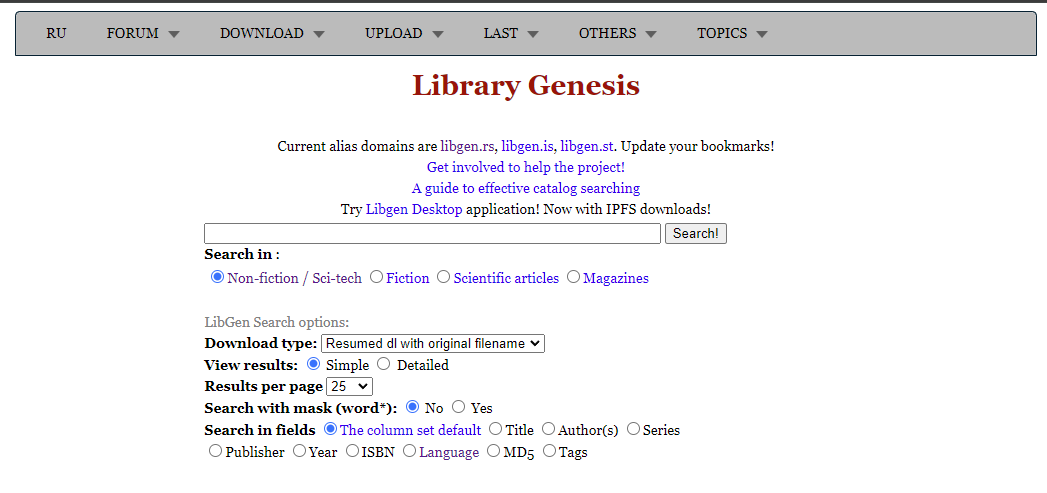Click the main search text box
Image resolution: width=1047 pixels, height=493 pixels.
pos(432,233)
